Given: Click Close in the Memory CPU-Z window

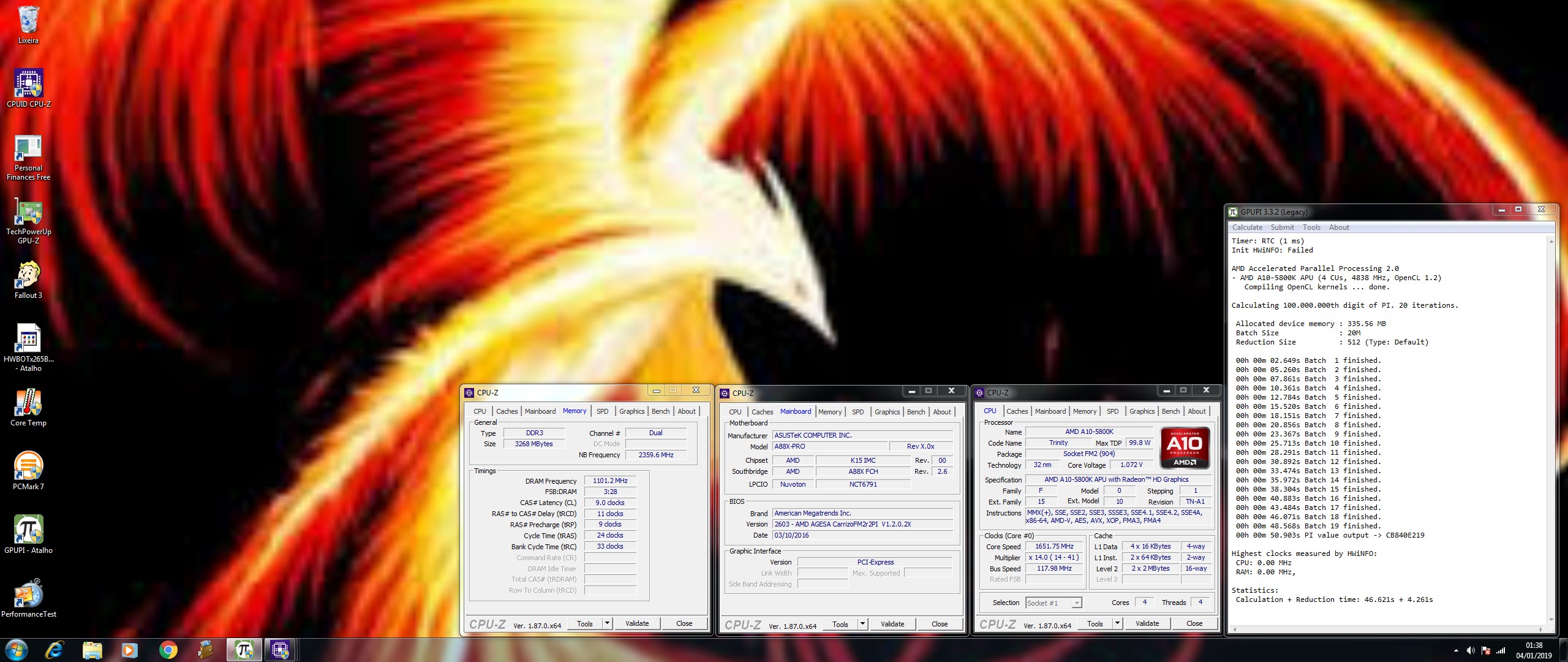Looking at the screenshot, I should coord(684,623).
